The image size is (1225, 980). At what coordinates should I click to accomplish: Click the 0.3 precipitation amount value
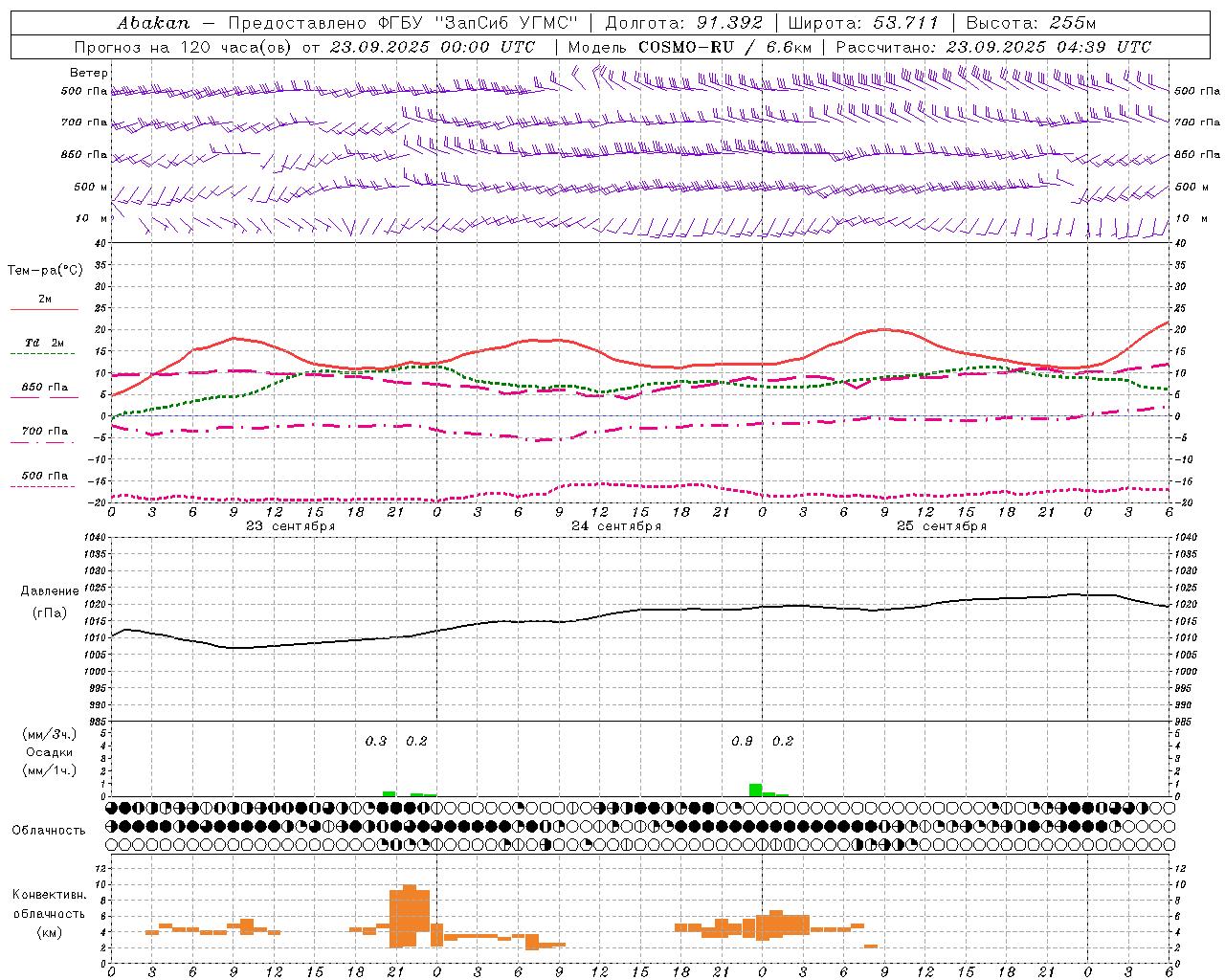pyautogui.click(x=376, y=741)
